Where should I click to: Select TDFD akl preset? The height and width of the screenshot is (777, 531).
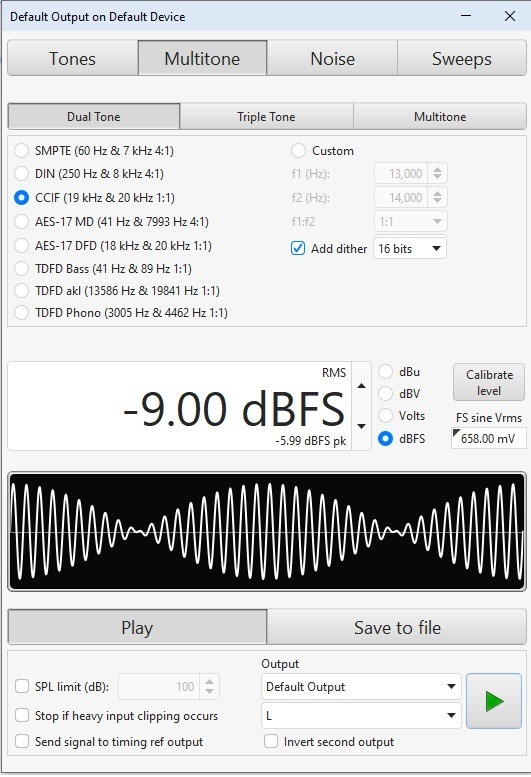point(117,290)
